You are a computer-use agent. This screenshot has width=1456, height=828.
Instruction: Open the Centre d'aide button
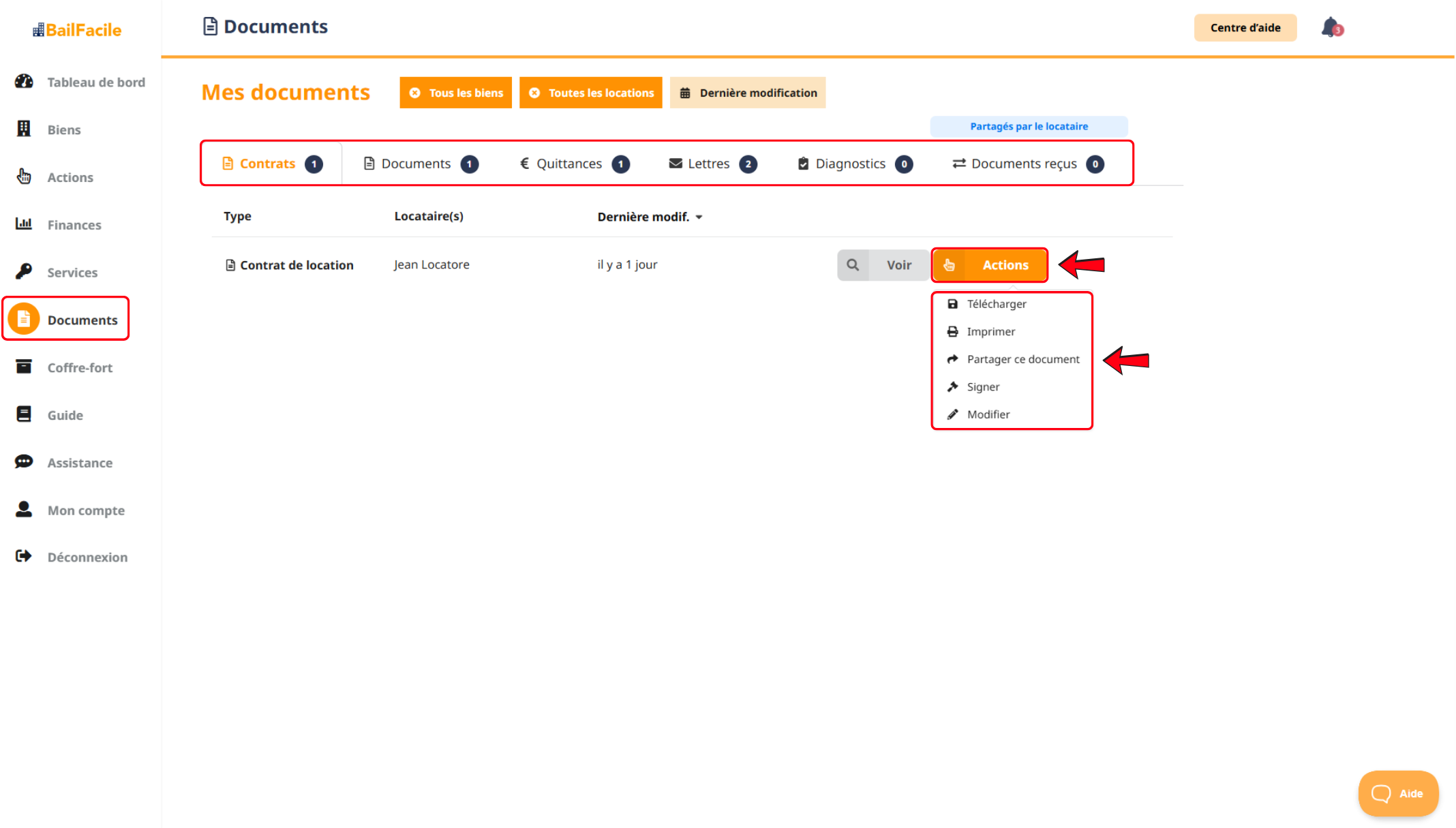(1245, 28)
